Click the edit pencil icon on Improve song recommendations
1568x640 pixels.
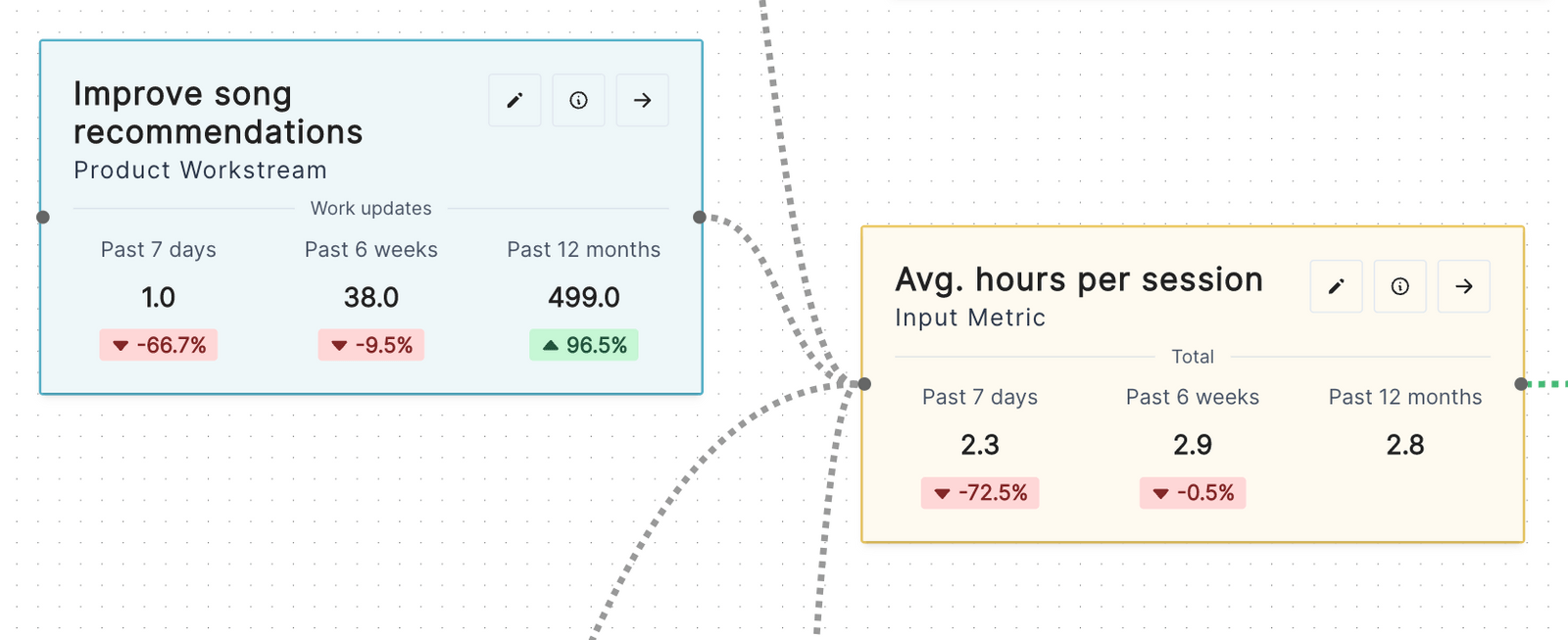pos(514,100)
